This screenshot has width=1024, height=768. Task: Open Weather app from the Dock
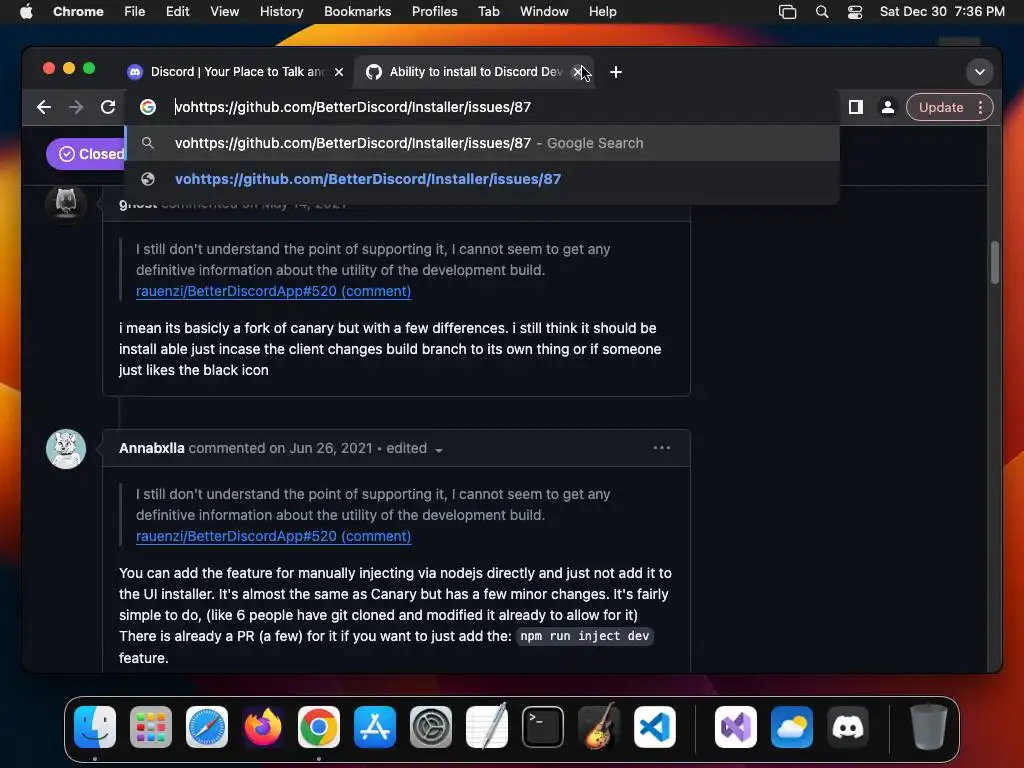tap(792, 727)
